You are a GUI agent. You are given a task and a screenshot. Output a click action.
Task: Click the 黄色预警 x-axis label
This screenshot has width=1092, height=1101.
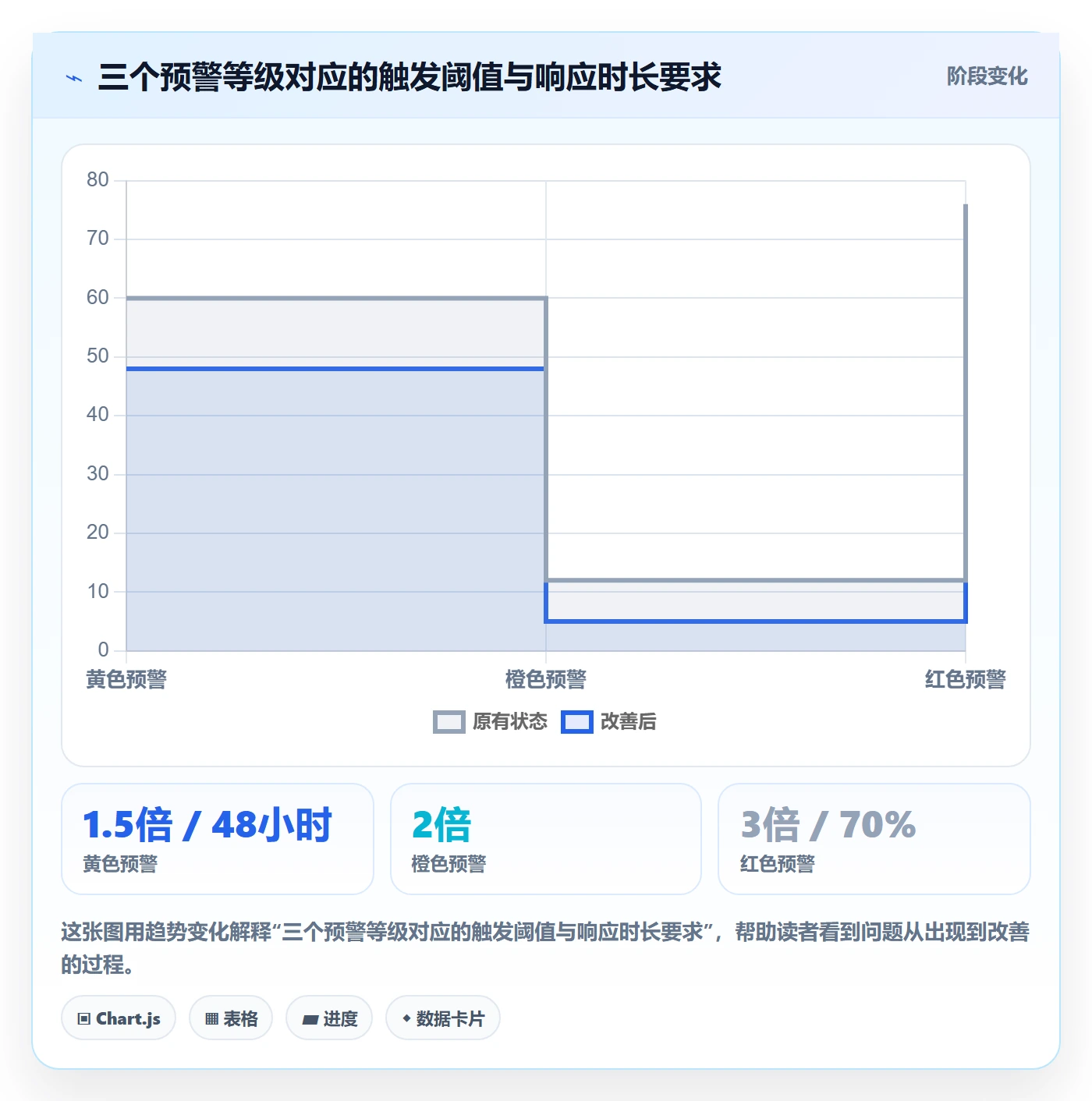pyautogui.click(x=126, y=680)
